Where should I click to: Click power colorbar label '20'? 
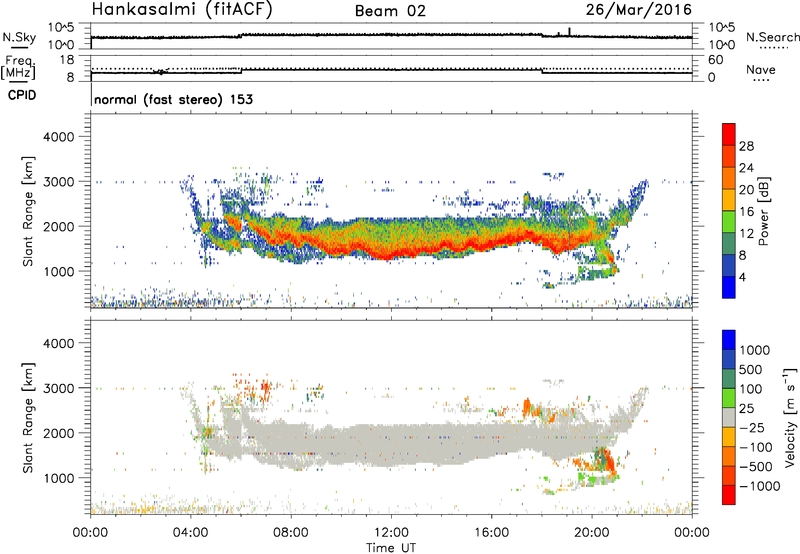coord(746,190)
